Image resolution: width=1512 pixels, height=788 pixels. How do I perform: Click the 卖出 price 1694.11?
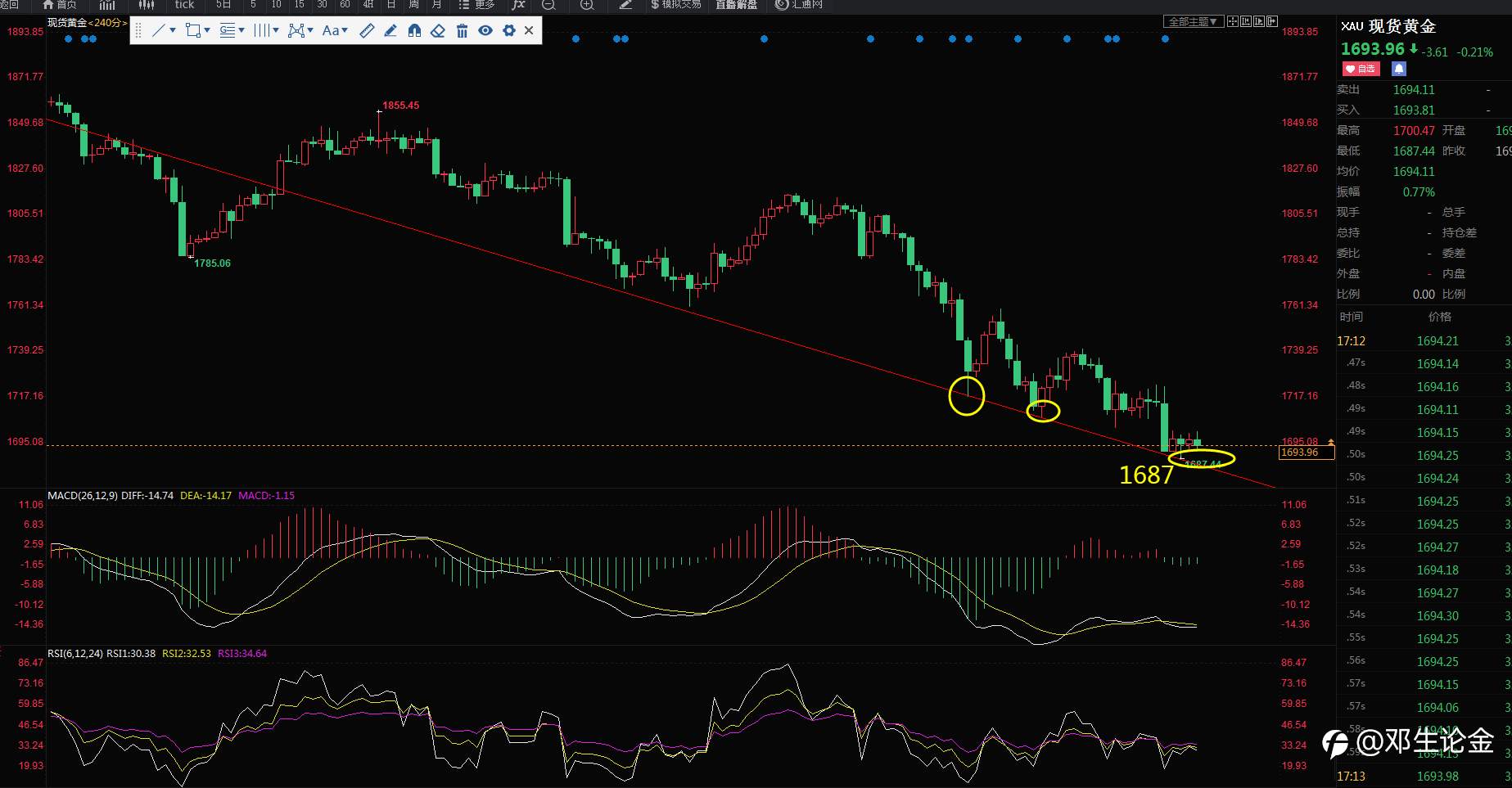(1414, 90)
